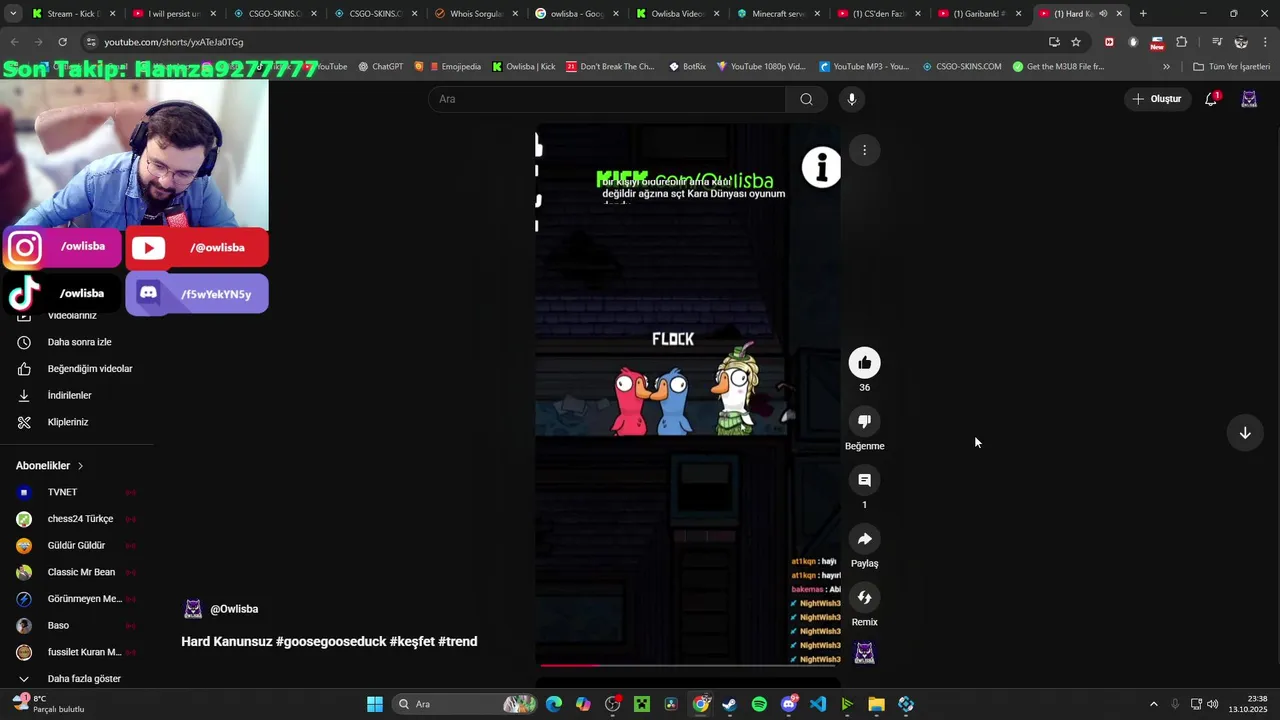Expand the Abonelikler section chevron
The width and height of the screenshot is (1280, 720).
pos(81,466)
